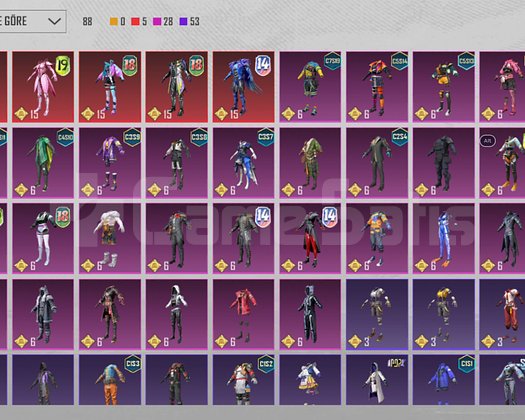The image size is (525, 420).
Task: Click the dropdown chevron arrow beside GÖRE
Action: (54, 21)
